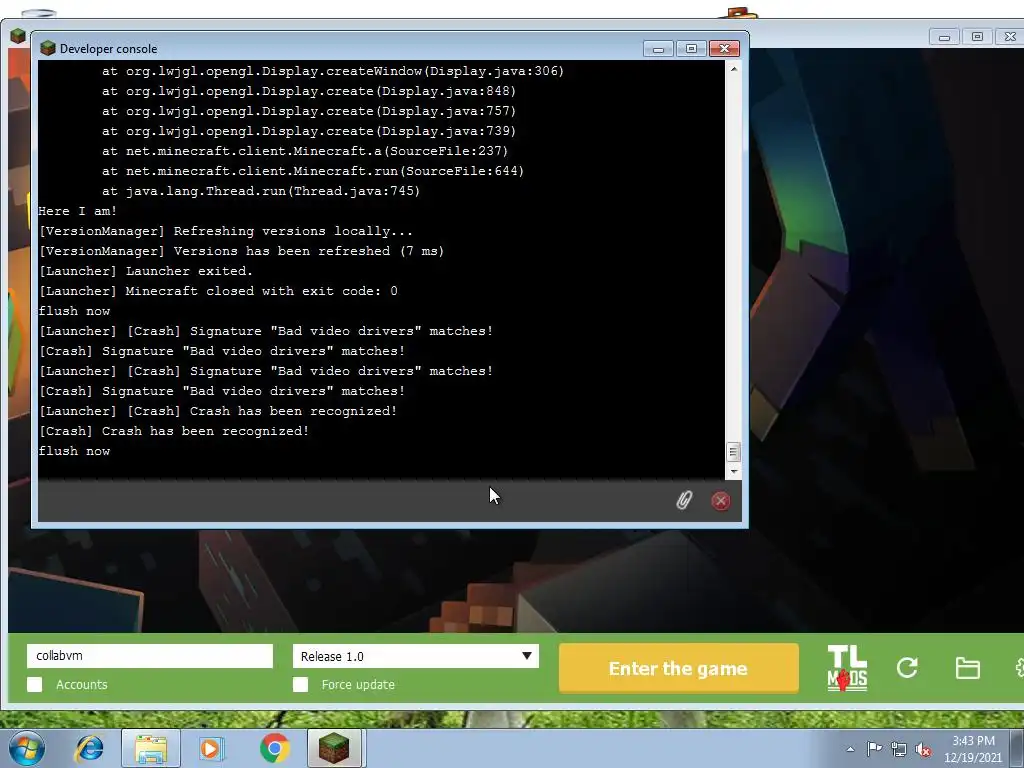Maximize the launcher window behind console
Screen dimensions: 1024x768
click(x=977, y=37)
